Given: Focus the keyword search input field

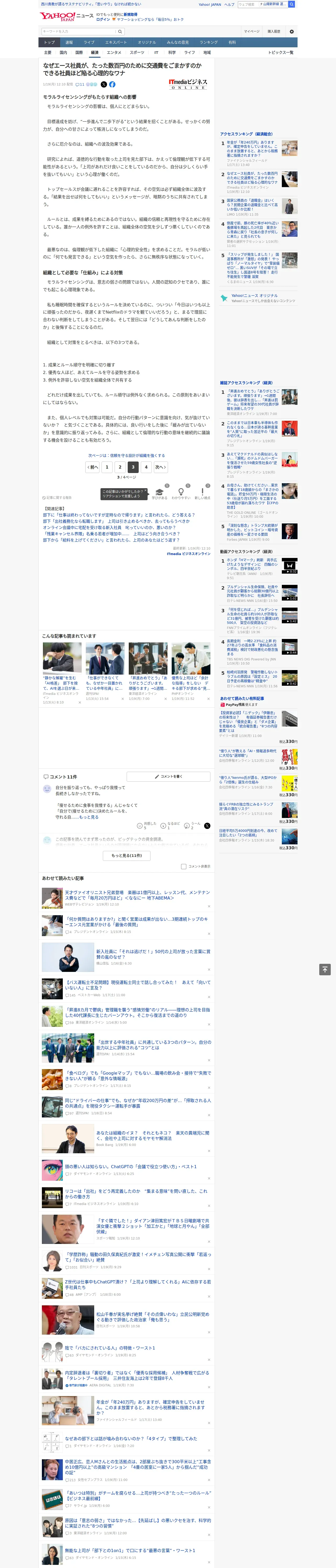Looking at the screenshot, I should (x=79, y=32).
